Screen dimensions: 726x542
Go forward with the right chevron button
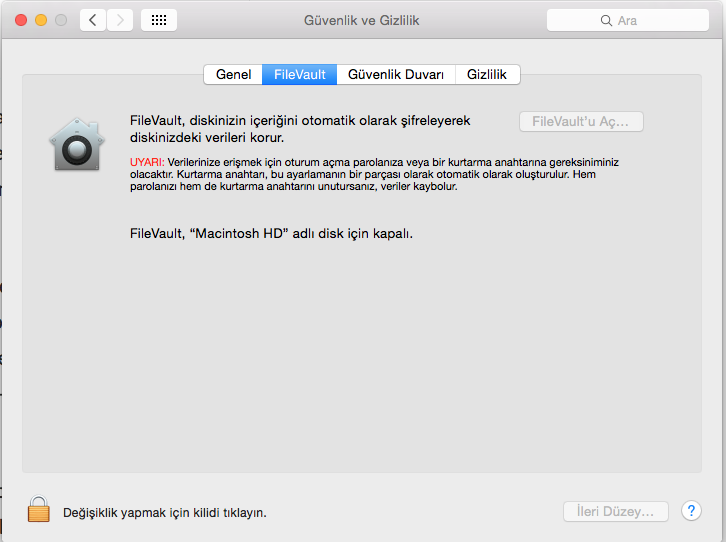[x=120, y=20]
